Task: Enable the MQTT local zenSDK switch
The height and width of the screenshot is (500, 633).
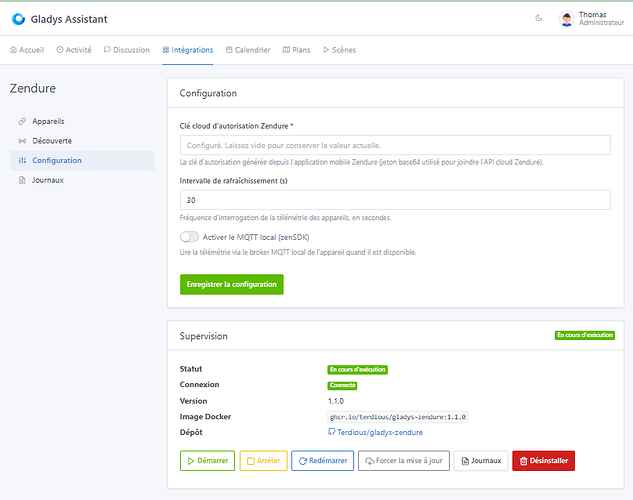Action: tap(189, 237)
